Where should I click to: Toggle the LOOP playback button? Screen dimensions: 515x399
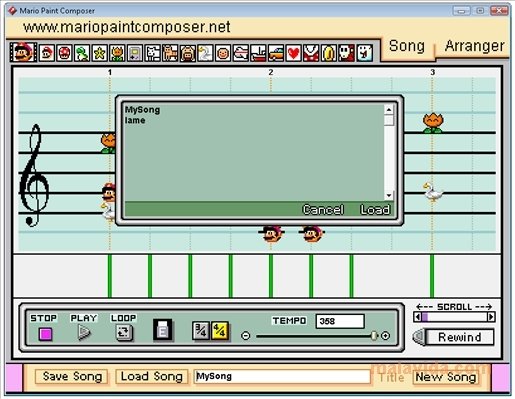pos(124,332)
